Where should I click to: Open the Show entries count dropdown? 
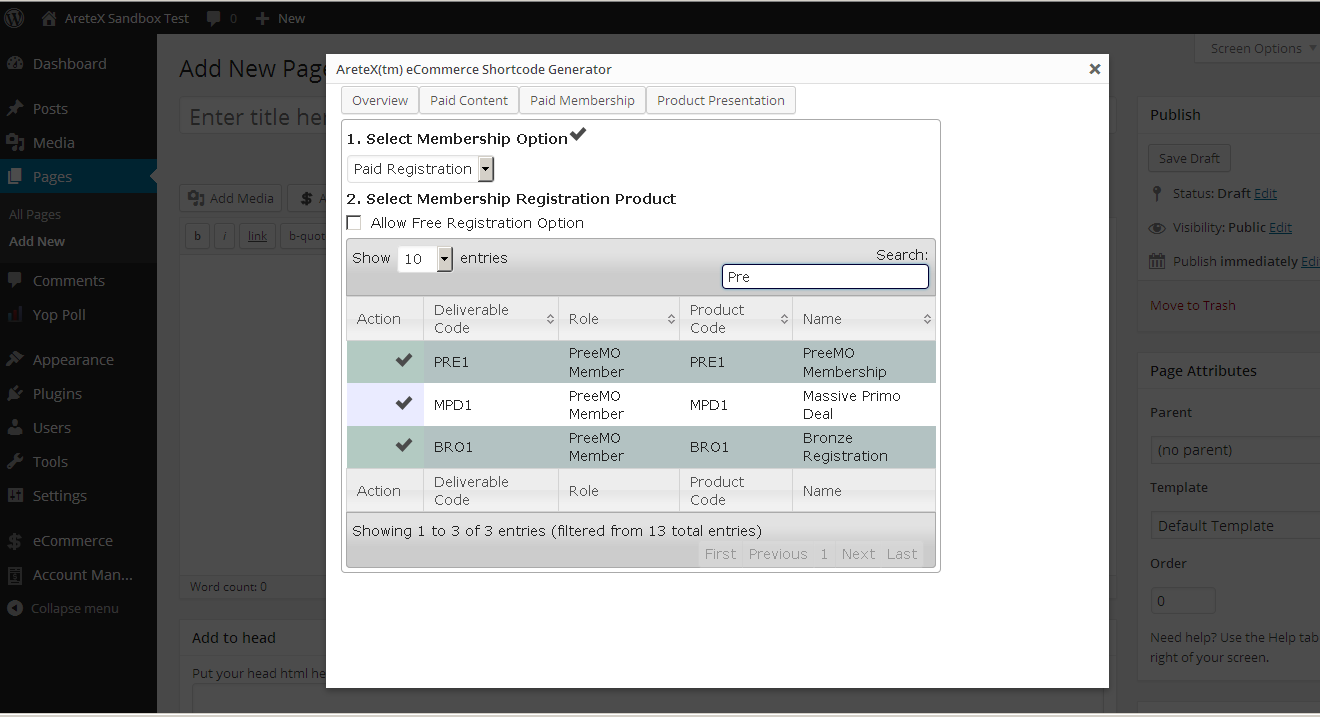(425, 259)
